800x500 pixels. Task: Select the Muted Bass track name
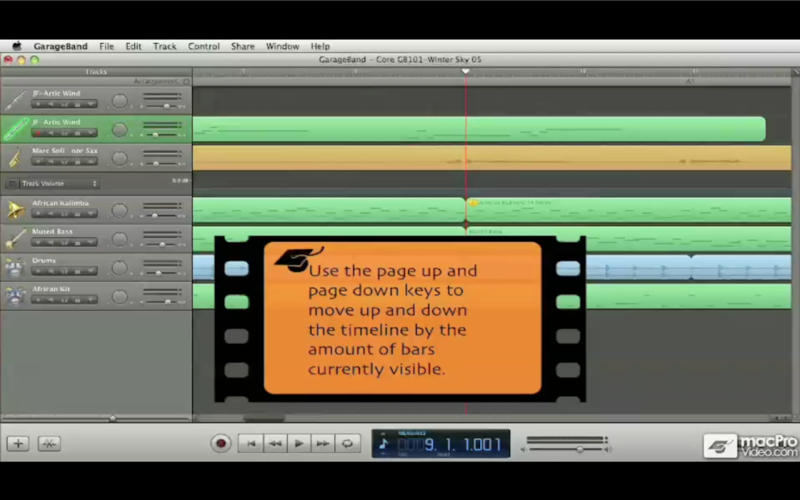[52, 232]
